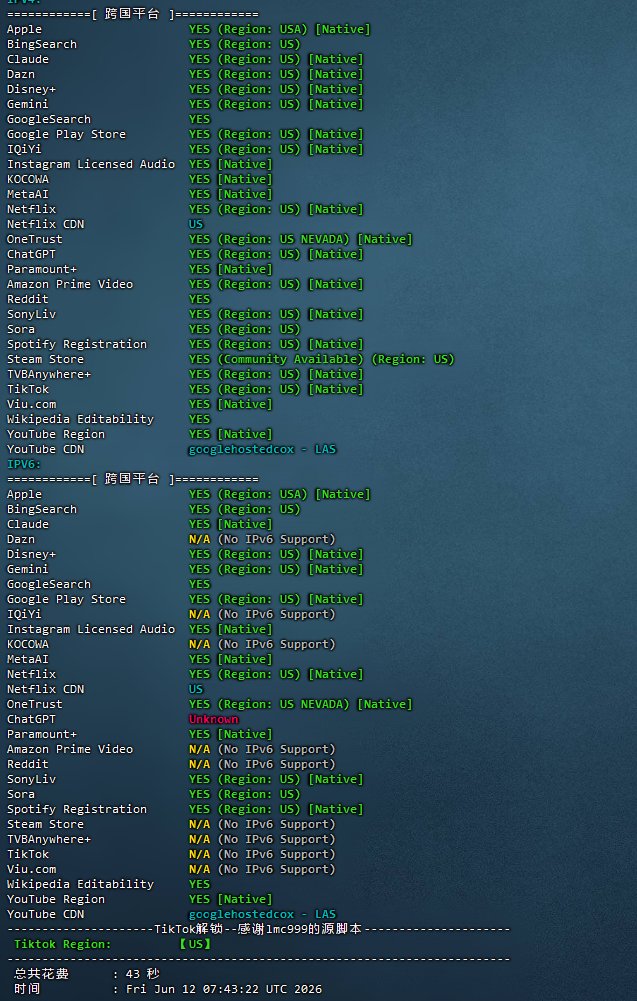Click the "跨国平台" heading under IPV6
637x1001 pixels.
coord(131,479)
